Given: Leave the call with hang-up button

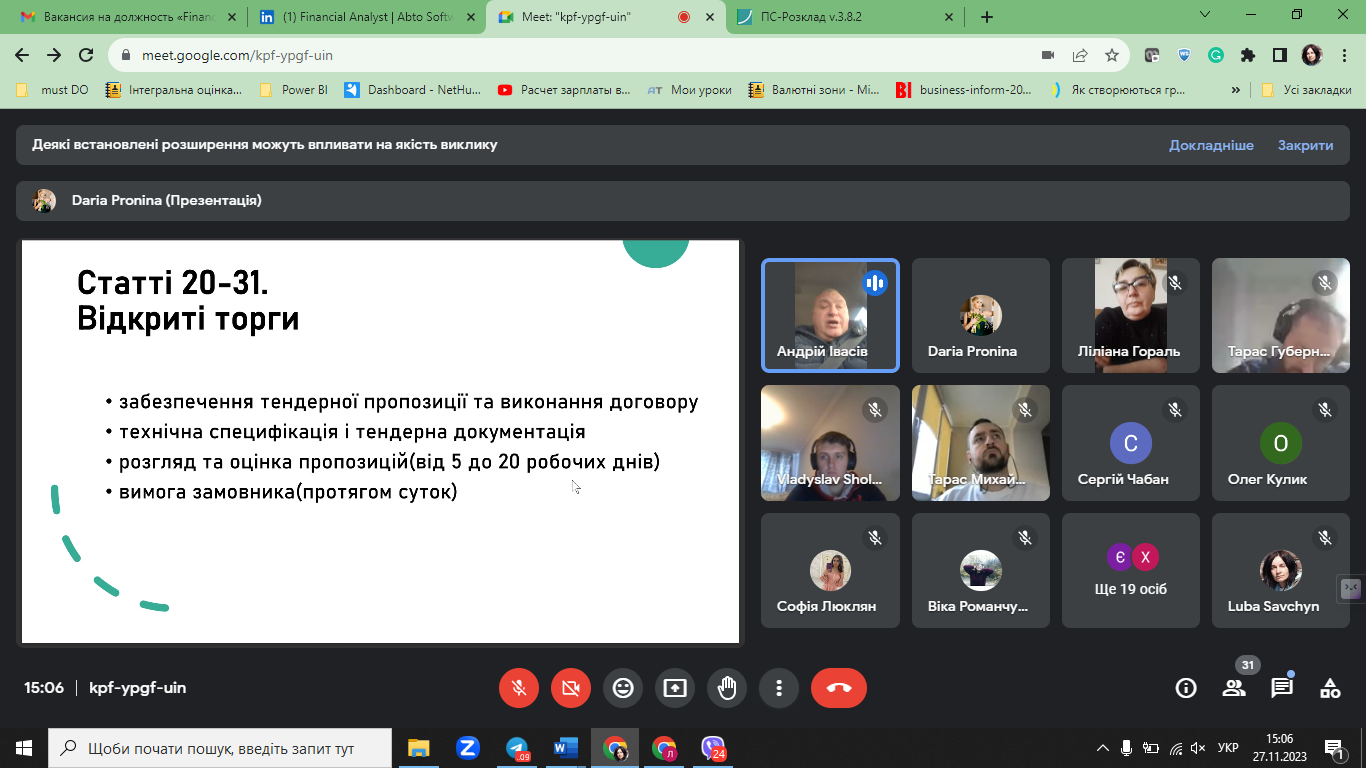Looking at the screenshot, I should [x=838, y=688].
